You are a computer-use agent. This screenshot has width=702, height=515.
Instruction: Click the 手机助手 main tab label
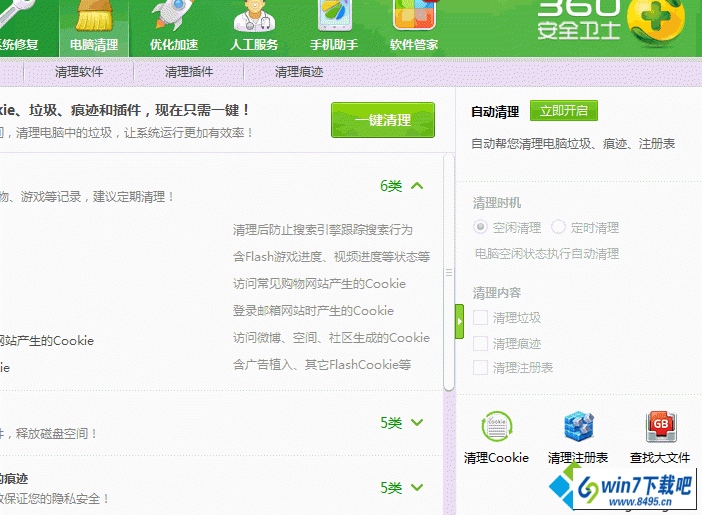[334, 45]
